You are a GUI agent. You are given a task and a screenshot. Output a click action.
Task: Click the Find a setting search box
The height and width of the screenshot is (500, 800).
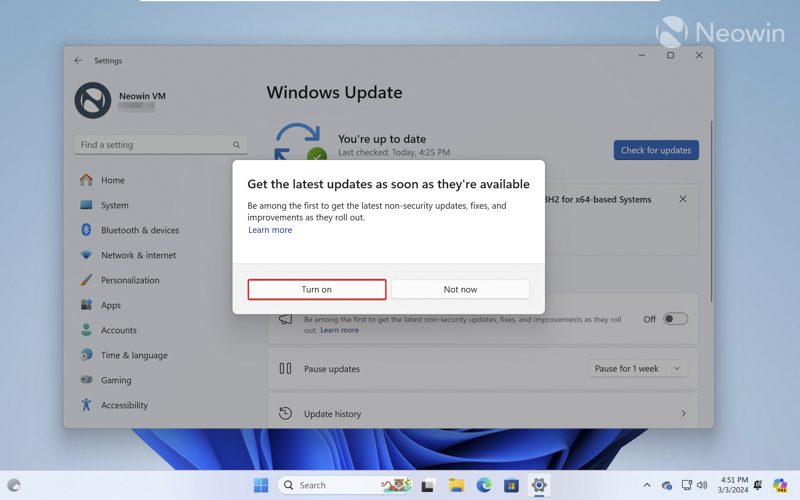pos(160,145)
